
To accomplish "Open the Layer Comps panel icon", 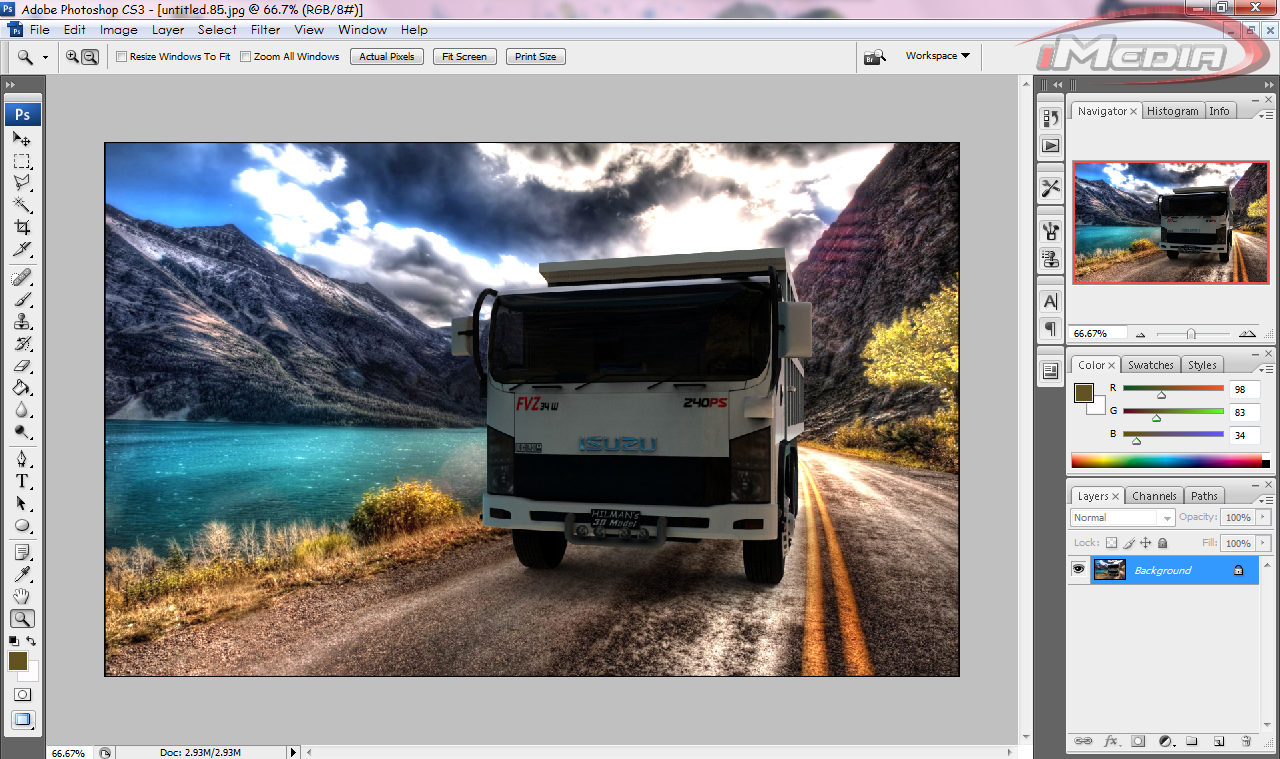I will [x=1050, y=371].
